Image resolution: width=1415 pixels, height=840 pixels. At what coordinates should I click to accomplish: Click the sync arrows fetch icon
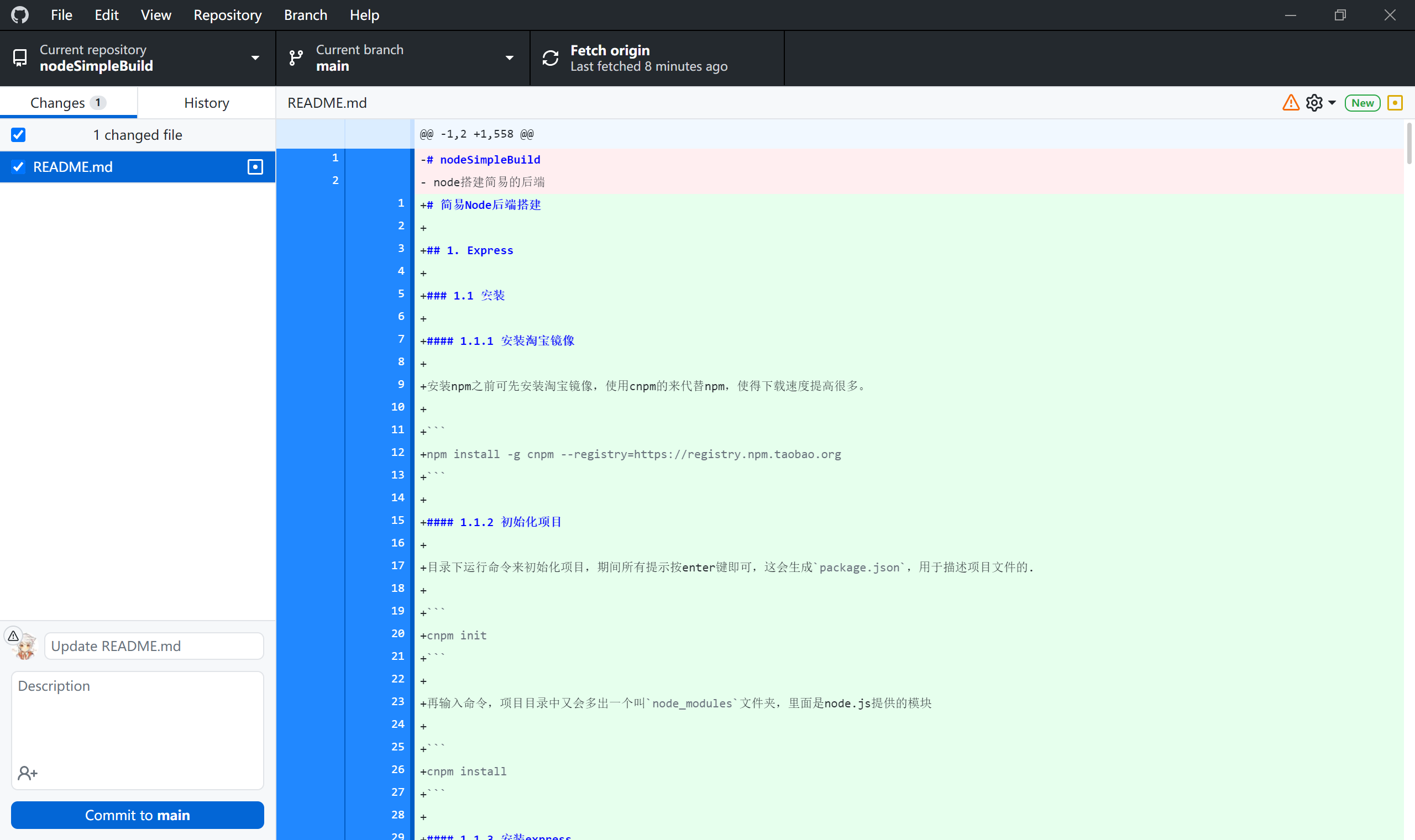[x=550, y=57]
